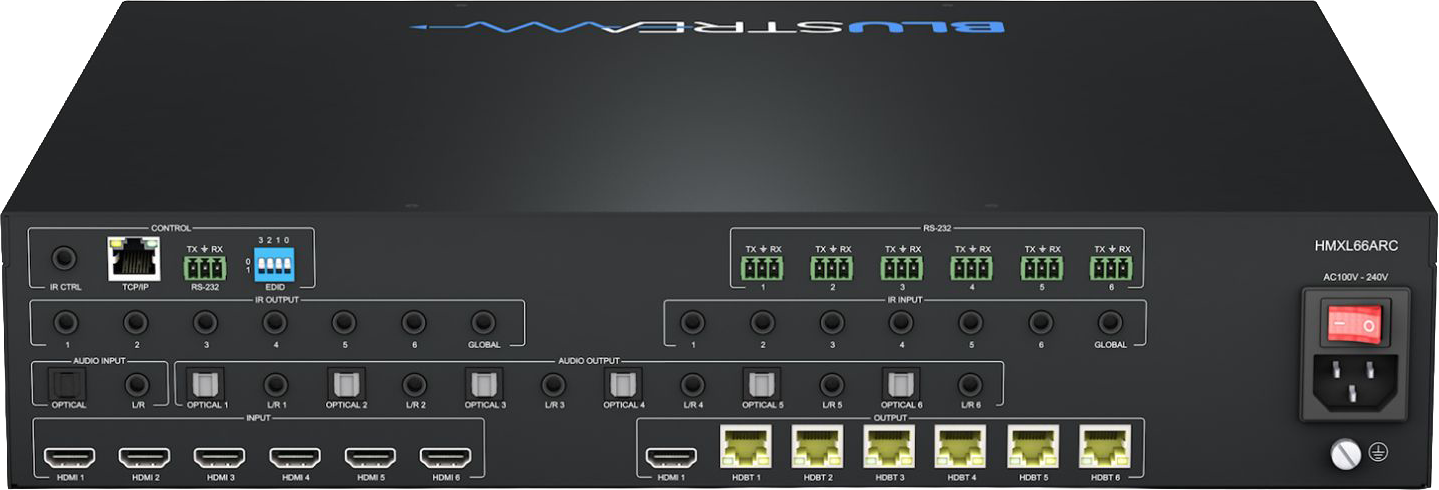Click the HDMI 1 input port
Screen dimensions: 1439x490
(x=69, y=457)
